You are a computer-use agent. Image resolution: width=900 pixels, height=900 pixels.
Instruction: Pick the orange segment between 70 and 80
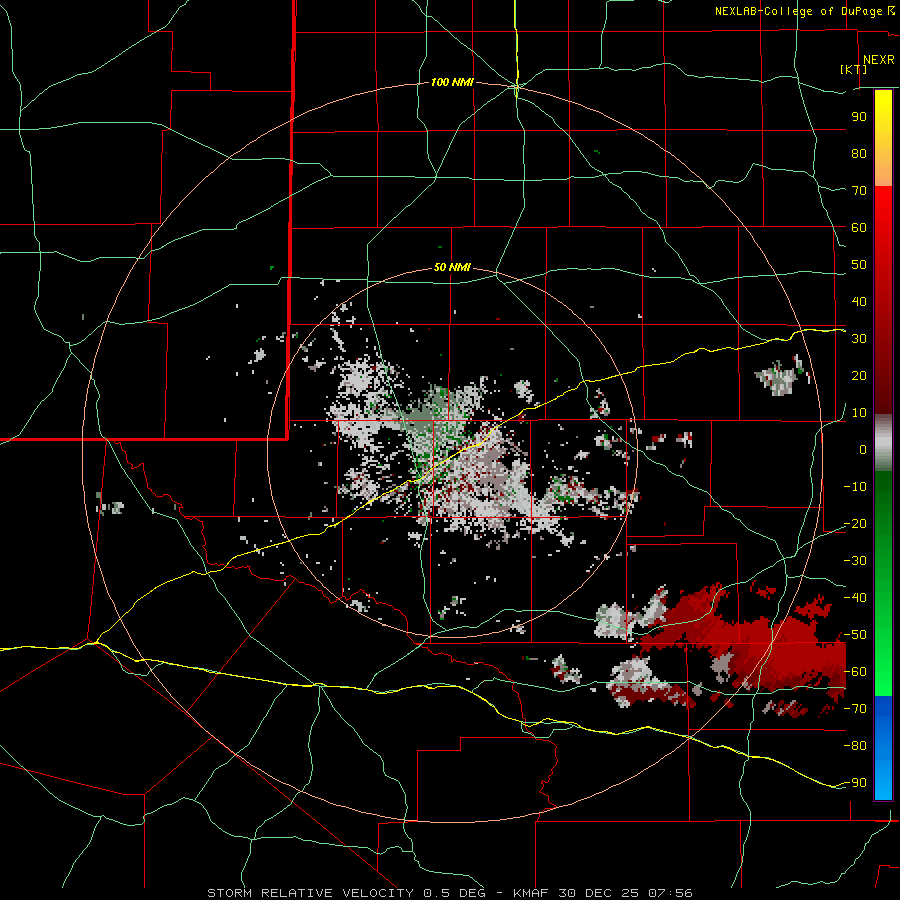click(x=883, y=171)
